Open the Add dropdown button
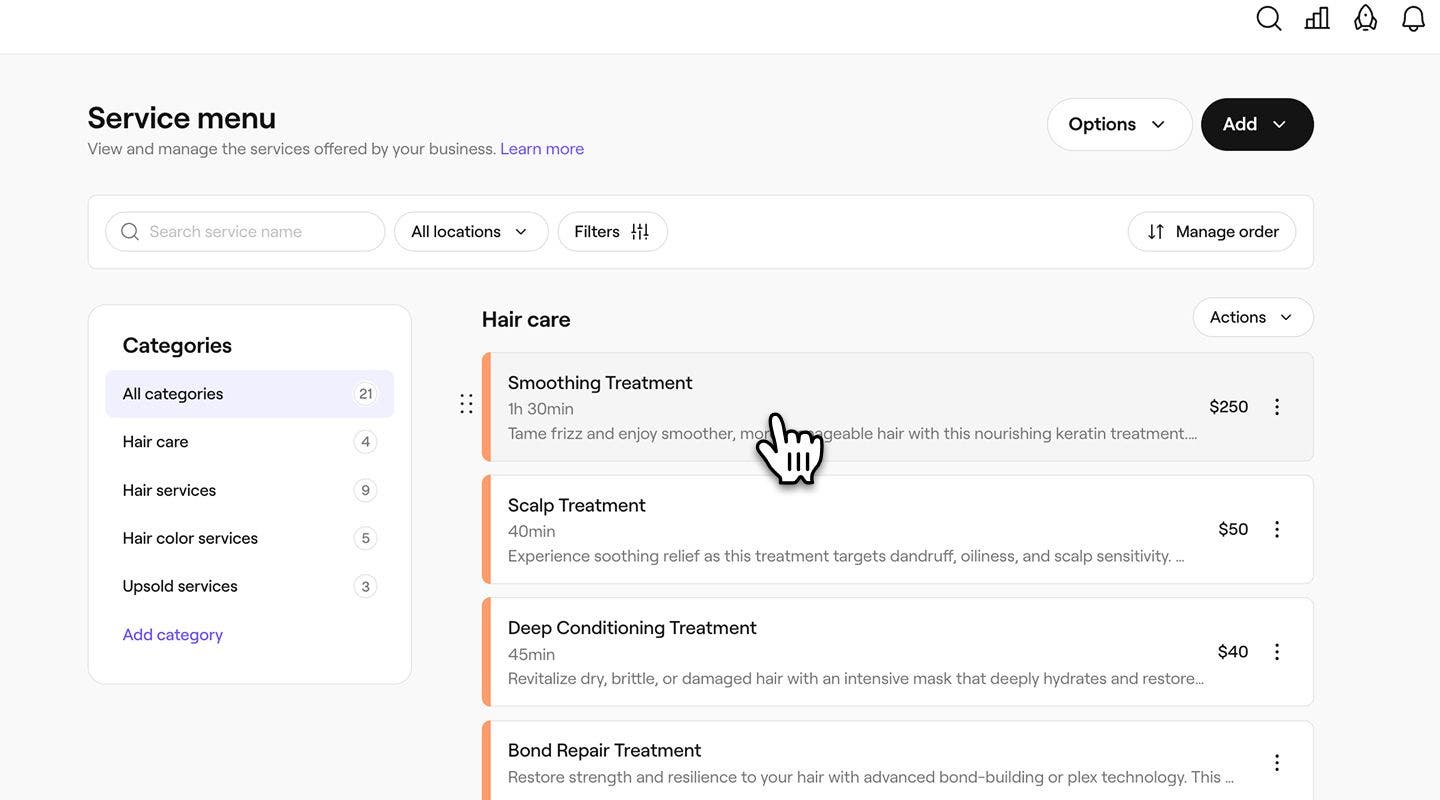This screenshot has height=800, width=1440. [x=1256, y=124]
